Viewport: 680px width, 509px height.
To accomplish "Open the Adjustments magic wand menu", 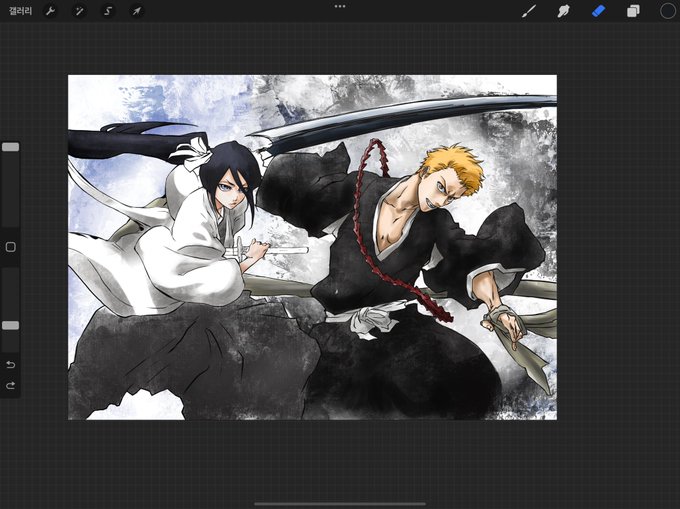I will pos(79,11).
